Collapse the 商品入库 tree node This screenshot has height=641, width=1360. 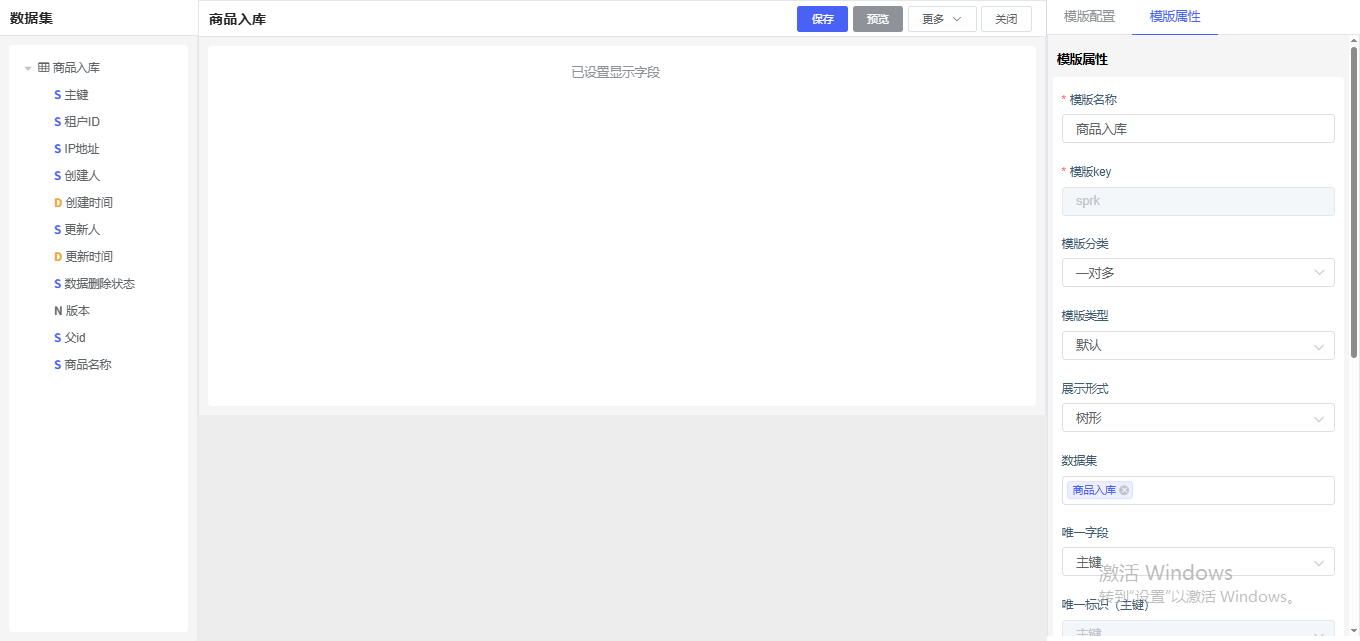[x=27, y=67]
